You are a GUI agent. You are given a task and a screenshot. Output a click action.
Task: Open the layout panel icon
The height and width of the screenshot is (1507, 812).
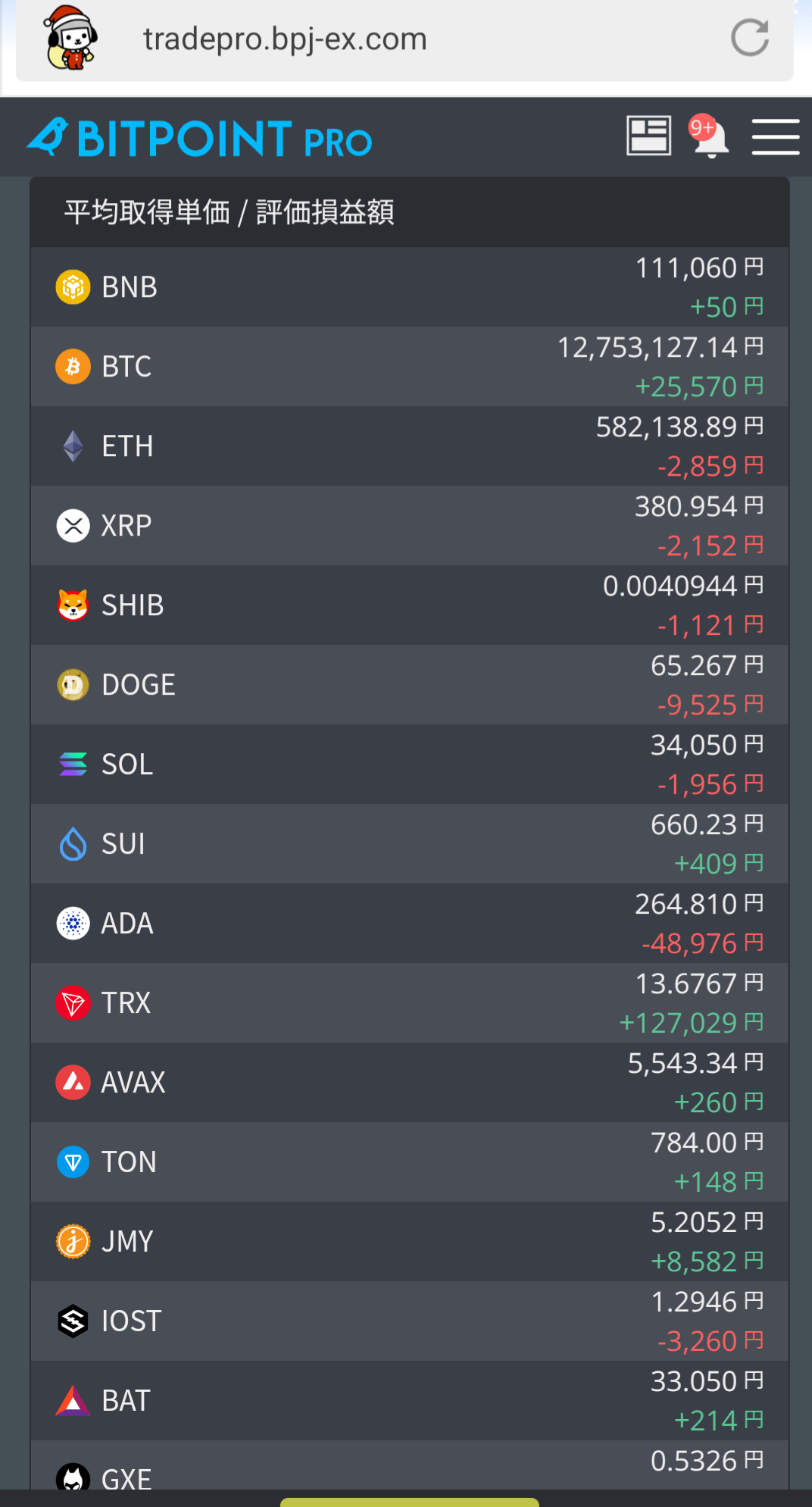click(648, 136)
